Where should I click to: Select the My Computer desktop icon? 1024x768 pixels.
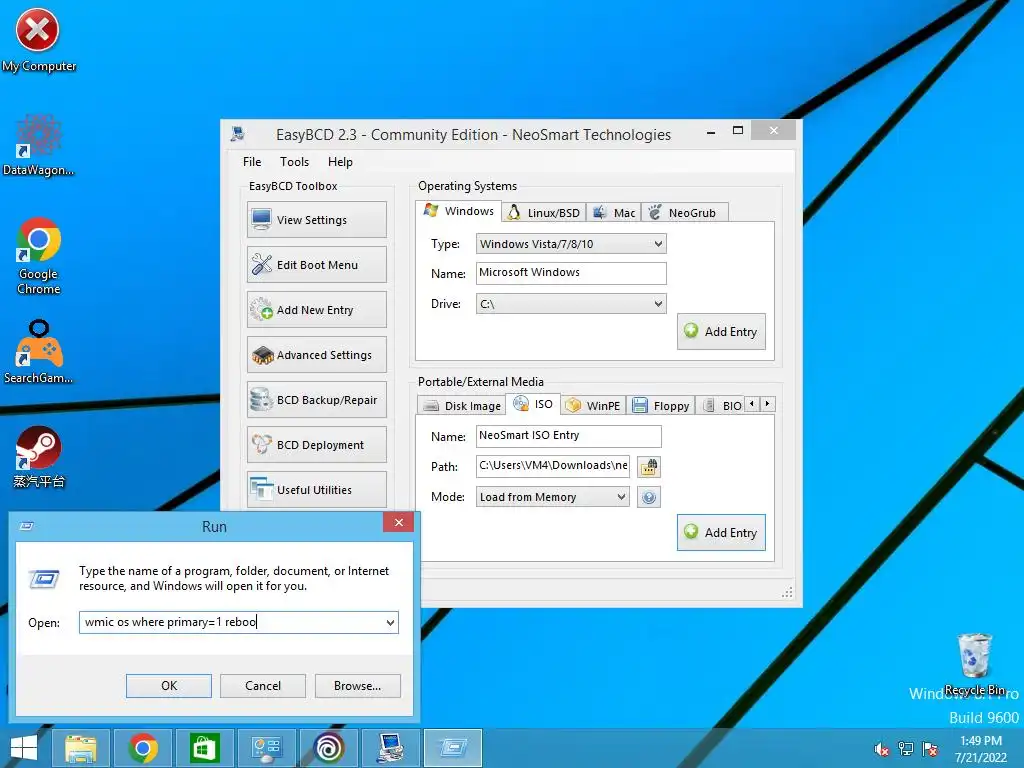[x=38, y=40]
